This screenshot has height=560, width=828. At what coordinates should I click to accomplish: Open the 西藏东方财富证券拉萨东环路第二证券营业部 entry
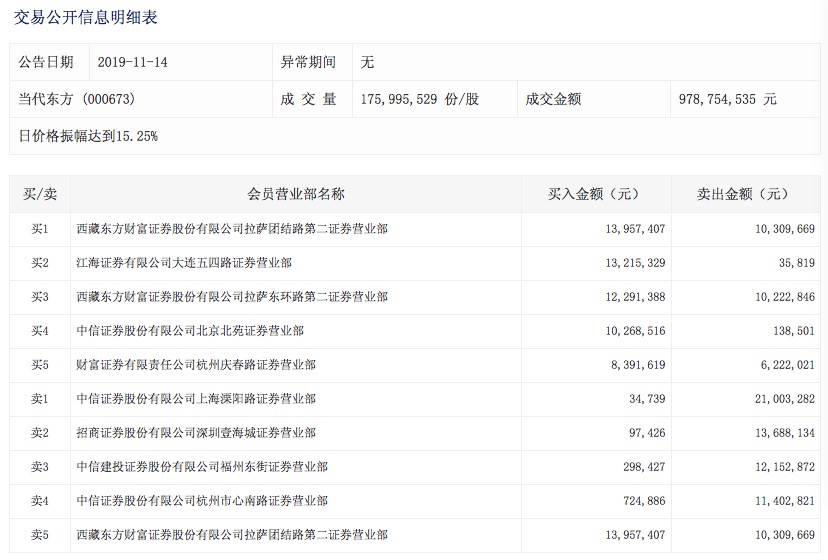[232, 297]
